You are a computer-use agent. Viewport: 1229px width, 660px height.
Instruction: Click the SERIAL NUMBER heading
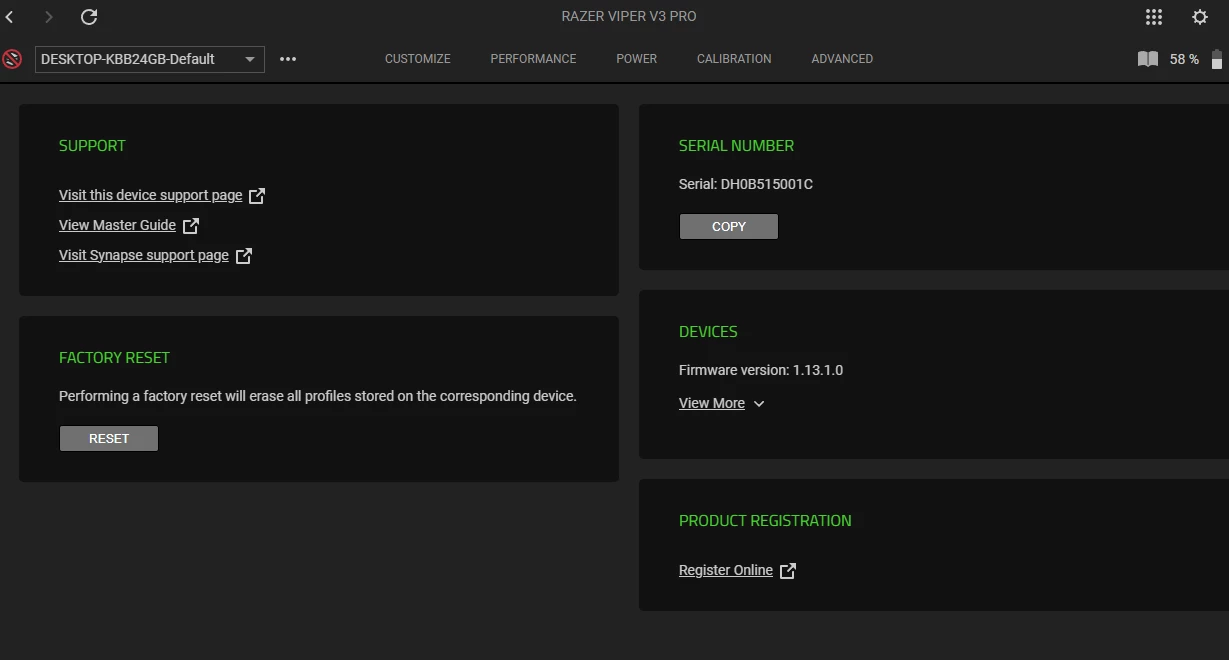pos(736,145)
